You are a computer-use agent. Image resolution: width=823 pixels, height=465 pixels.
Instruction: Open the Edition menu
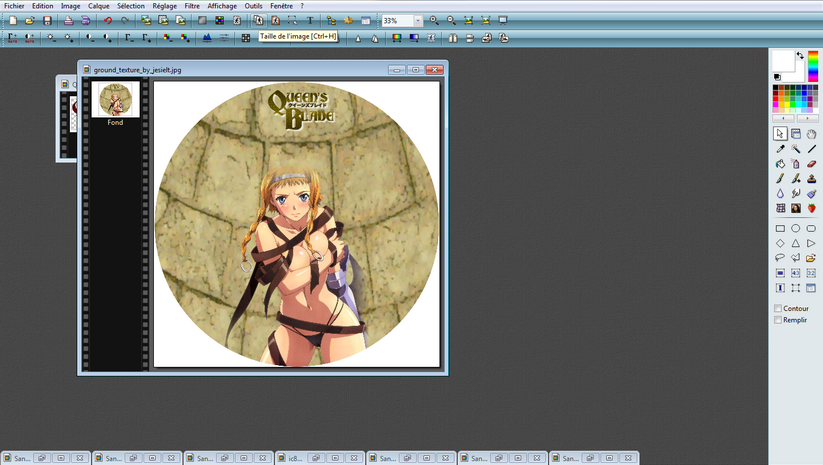43,6
